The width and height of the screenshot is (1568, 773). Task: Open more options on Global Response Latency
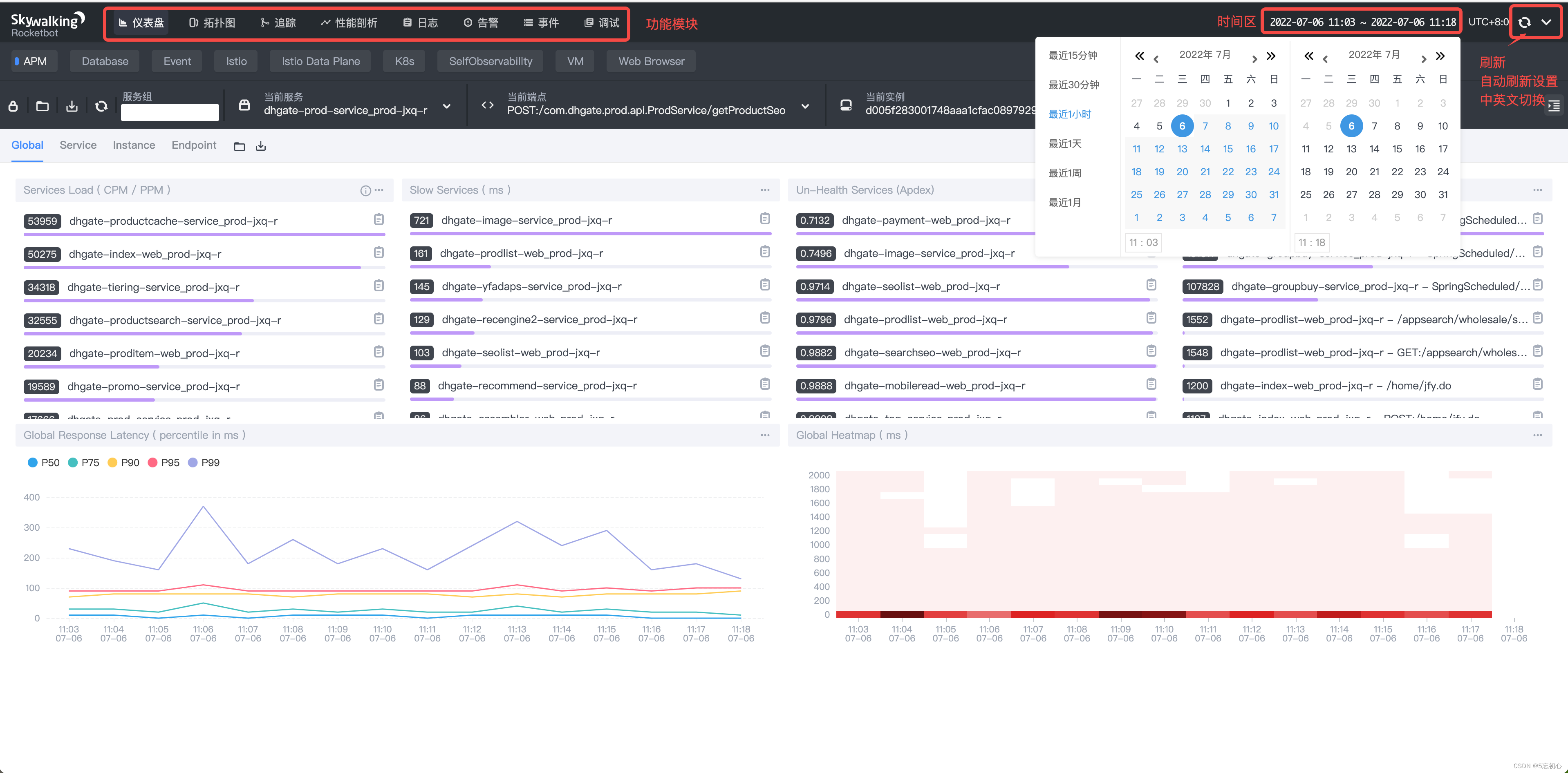point(765,435)
